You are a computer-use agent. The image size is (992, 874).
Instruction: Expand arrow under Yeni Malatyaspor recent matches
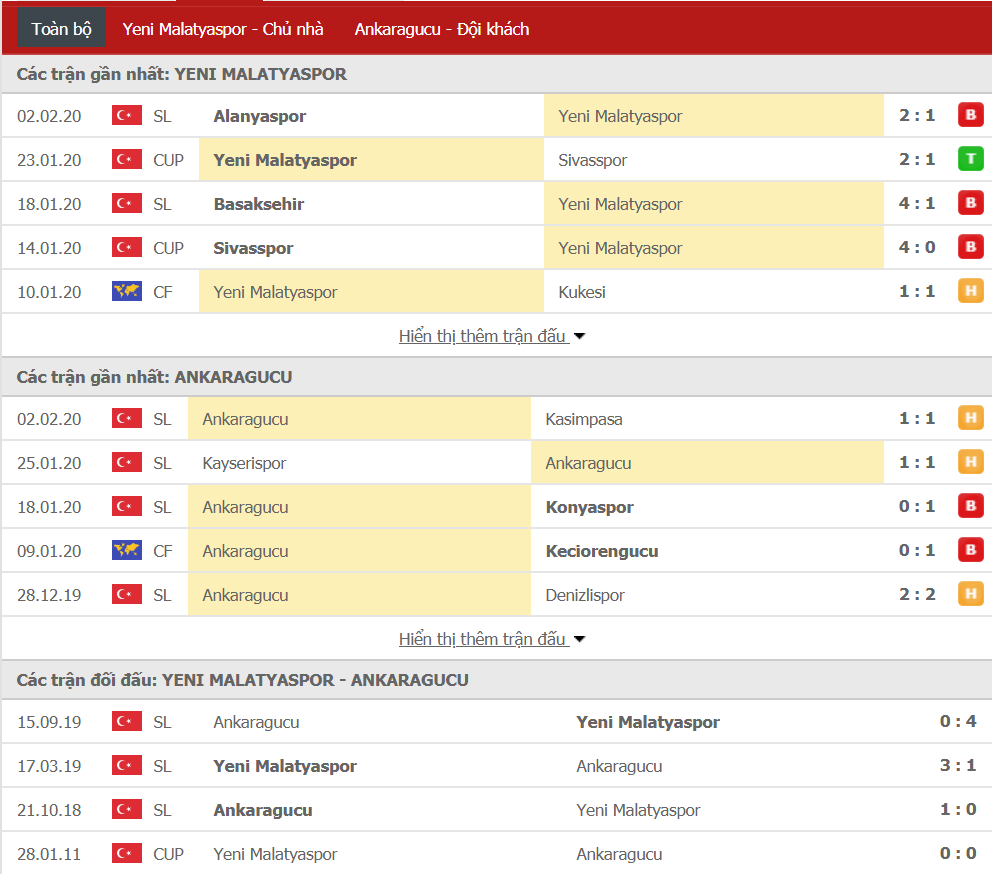tap(579, 337)
